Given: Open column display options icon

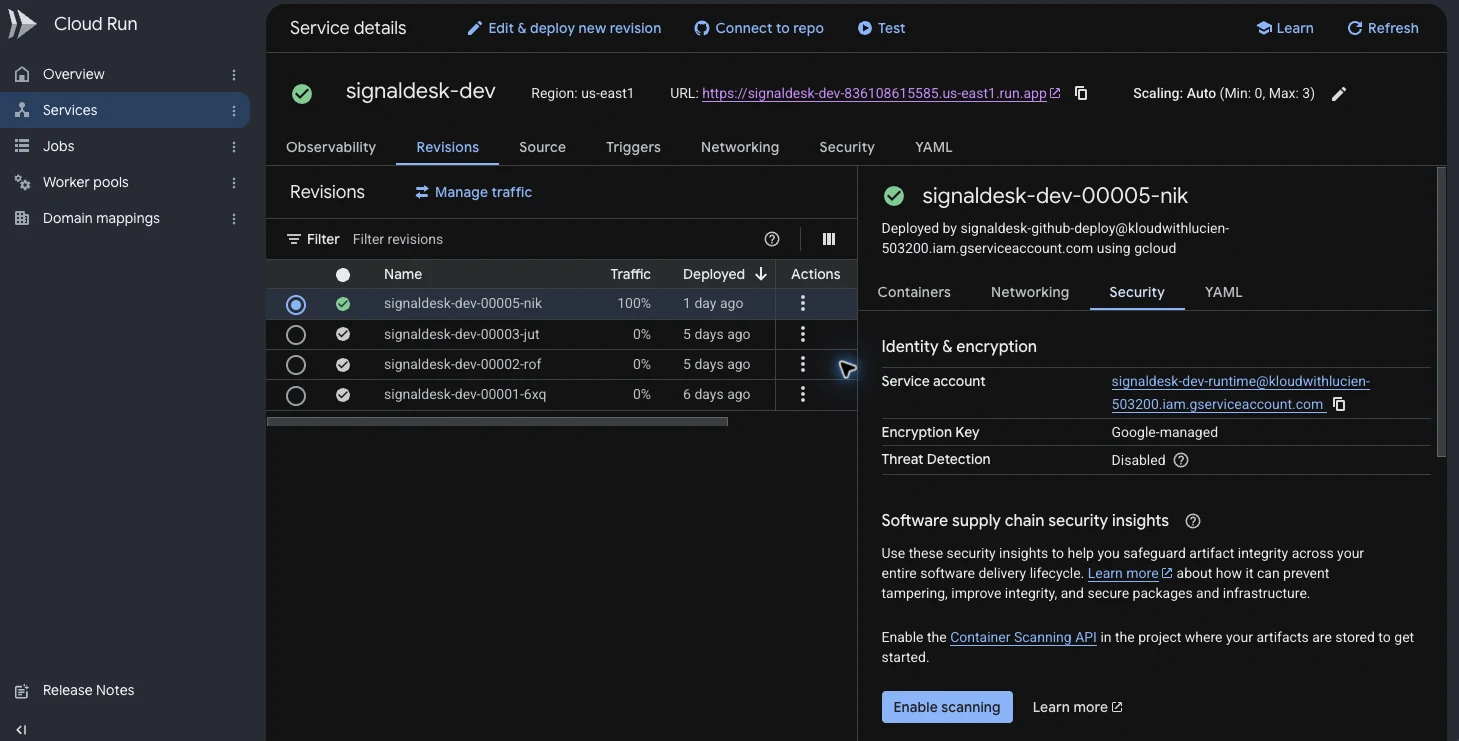Looking at the screenshot, I should (x=829, y=239).
